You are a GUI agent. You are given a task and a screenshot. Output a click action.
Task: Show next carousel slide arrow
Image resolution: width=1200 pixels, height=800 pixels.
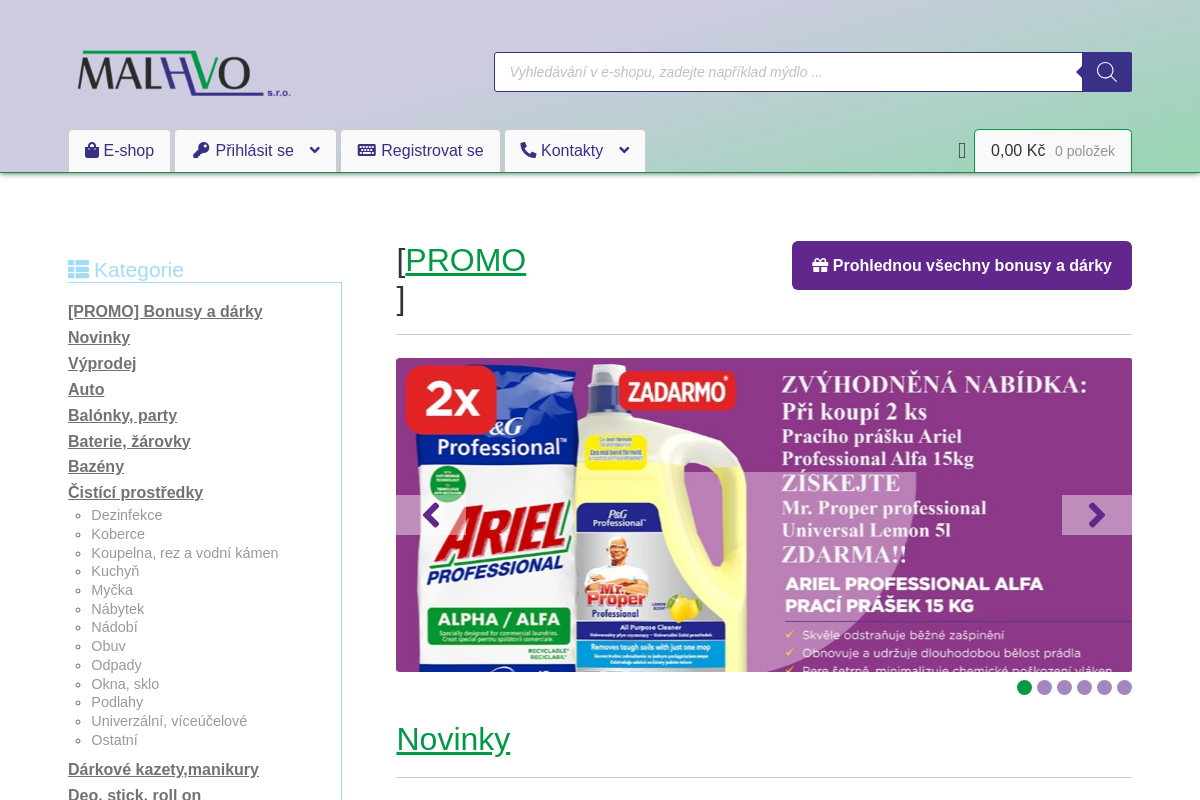click(x=1097, y=515)
